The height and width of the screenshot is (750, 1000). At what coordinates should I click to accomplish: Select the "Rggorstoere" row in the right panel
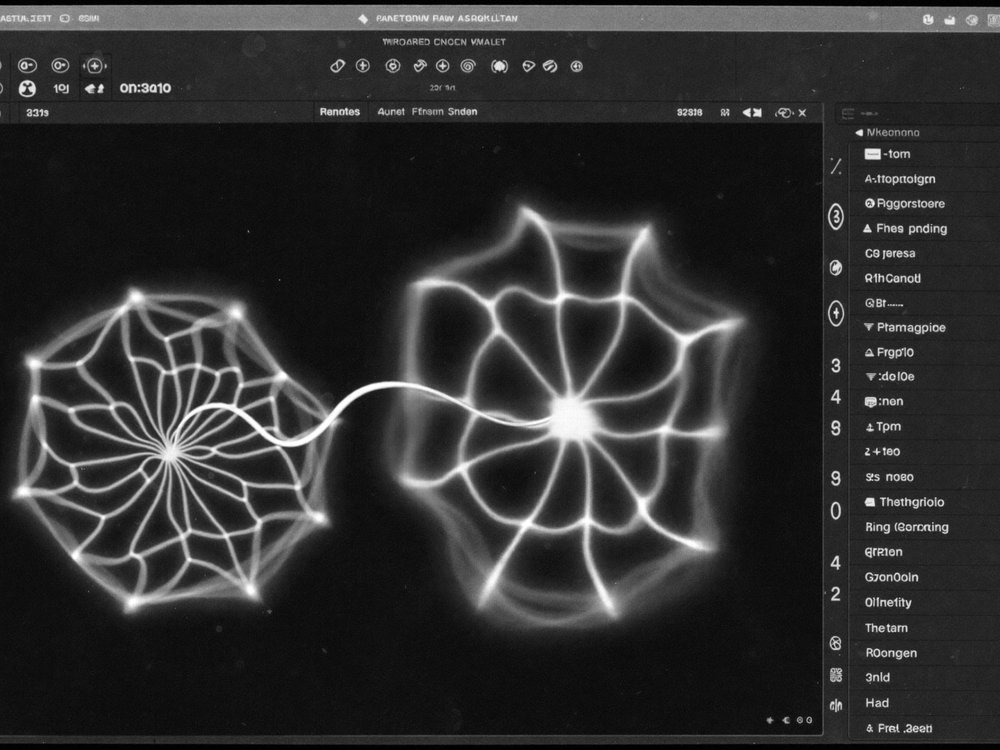tap(925, 203)
